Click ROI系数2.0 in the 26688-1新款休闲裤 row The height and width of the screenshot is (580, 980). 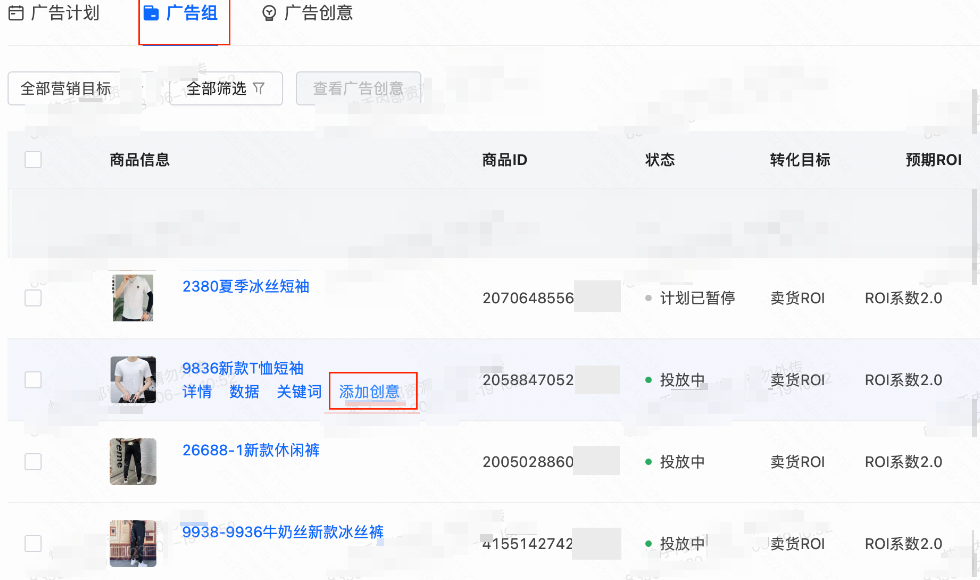903,462
